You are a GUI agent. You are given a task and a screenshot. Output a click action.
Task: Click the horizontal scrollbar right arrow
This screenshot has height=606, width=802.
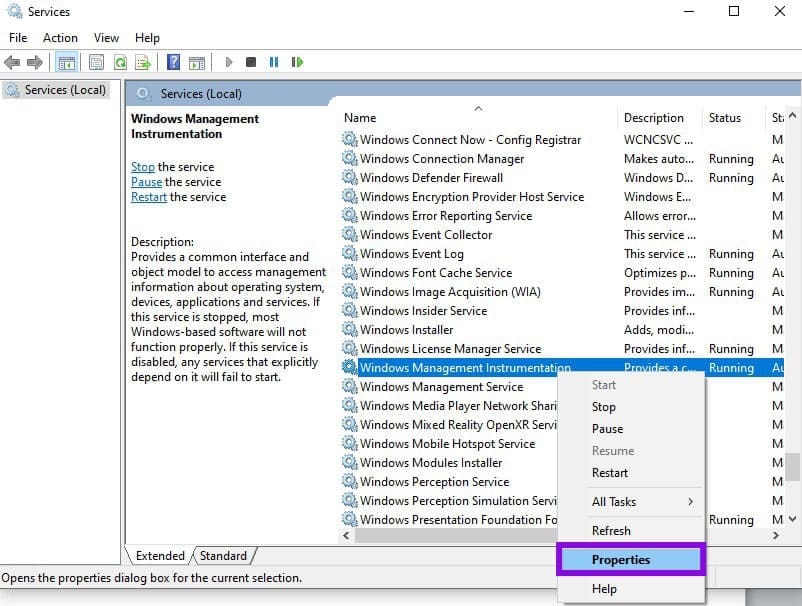pyautogui.click(x=776, y=535)
